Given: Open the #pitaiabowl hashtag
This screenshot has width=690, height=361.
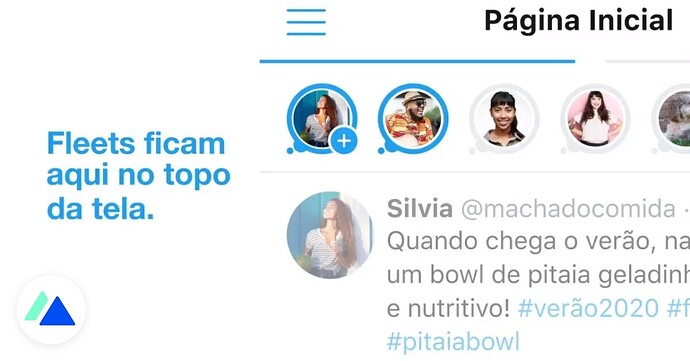Looking at the screenshot, I should tap(453, 342).
